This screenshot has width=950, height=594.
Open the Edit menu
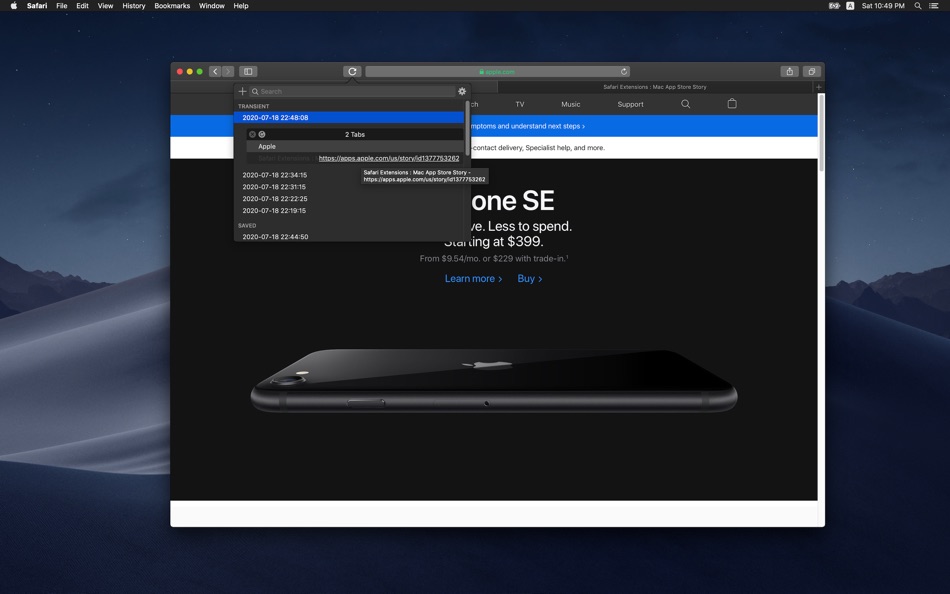[x=82, y=5]
